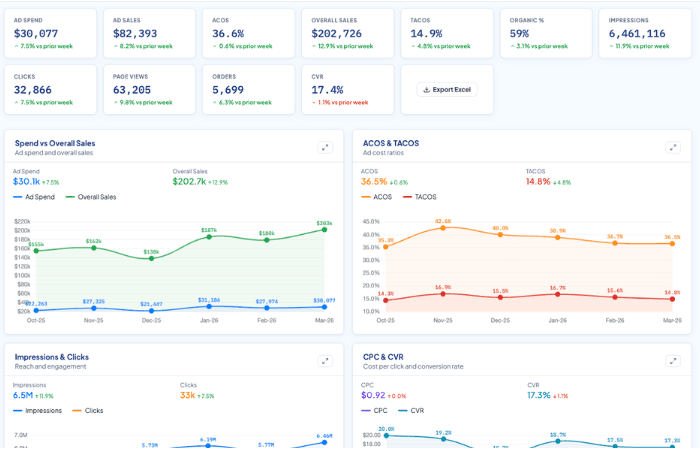Screen dimensions: 700x451
Task: Click the $31,186 Jan-26 Ad Spend point
Action: pos(209,306)
